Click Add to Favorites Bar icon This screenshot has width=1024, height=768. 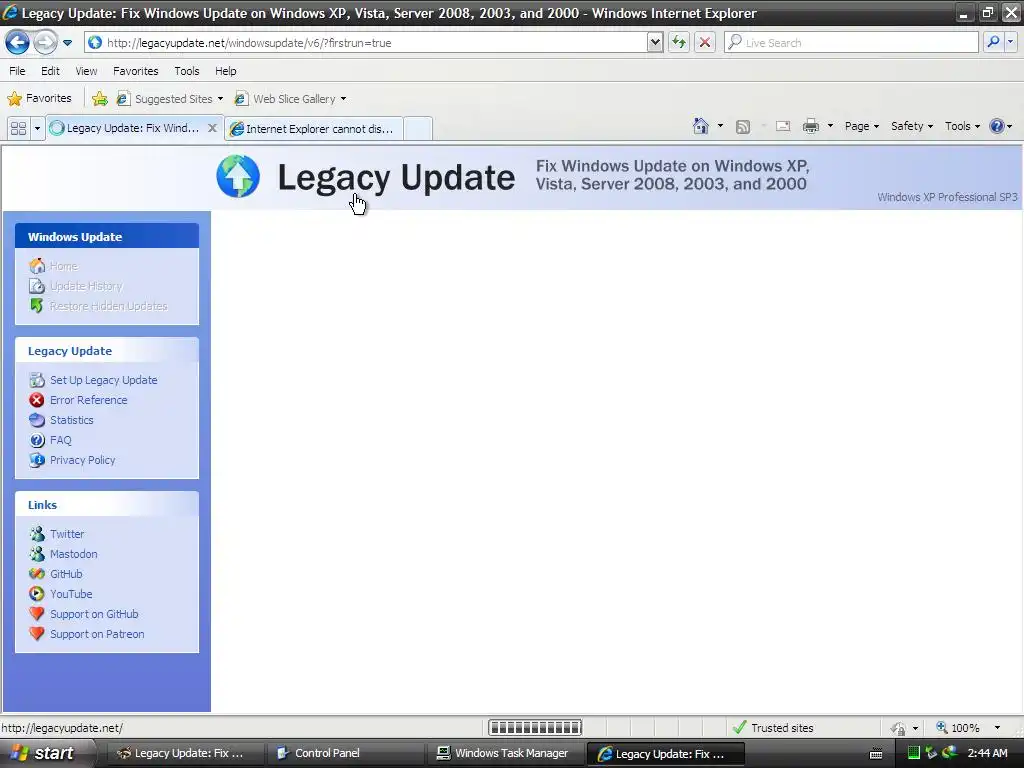point(100,99)
